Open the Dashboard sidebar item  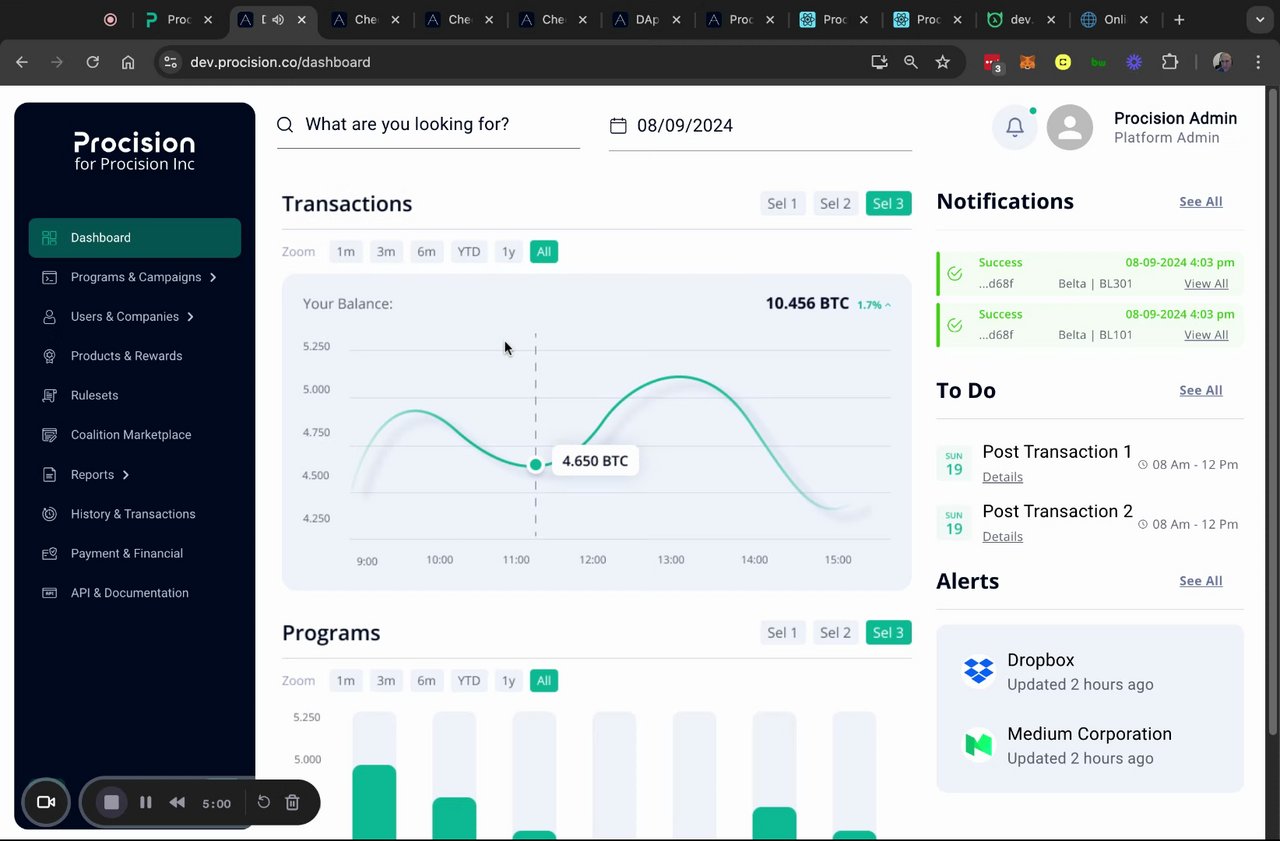tap(135, 238)
